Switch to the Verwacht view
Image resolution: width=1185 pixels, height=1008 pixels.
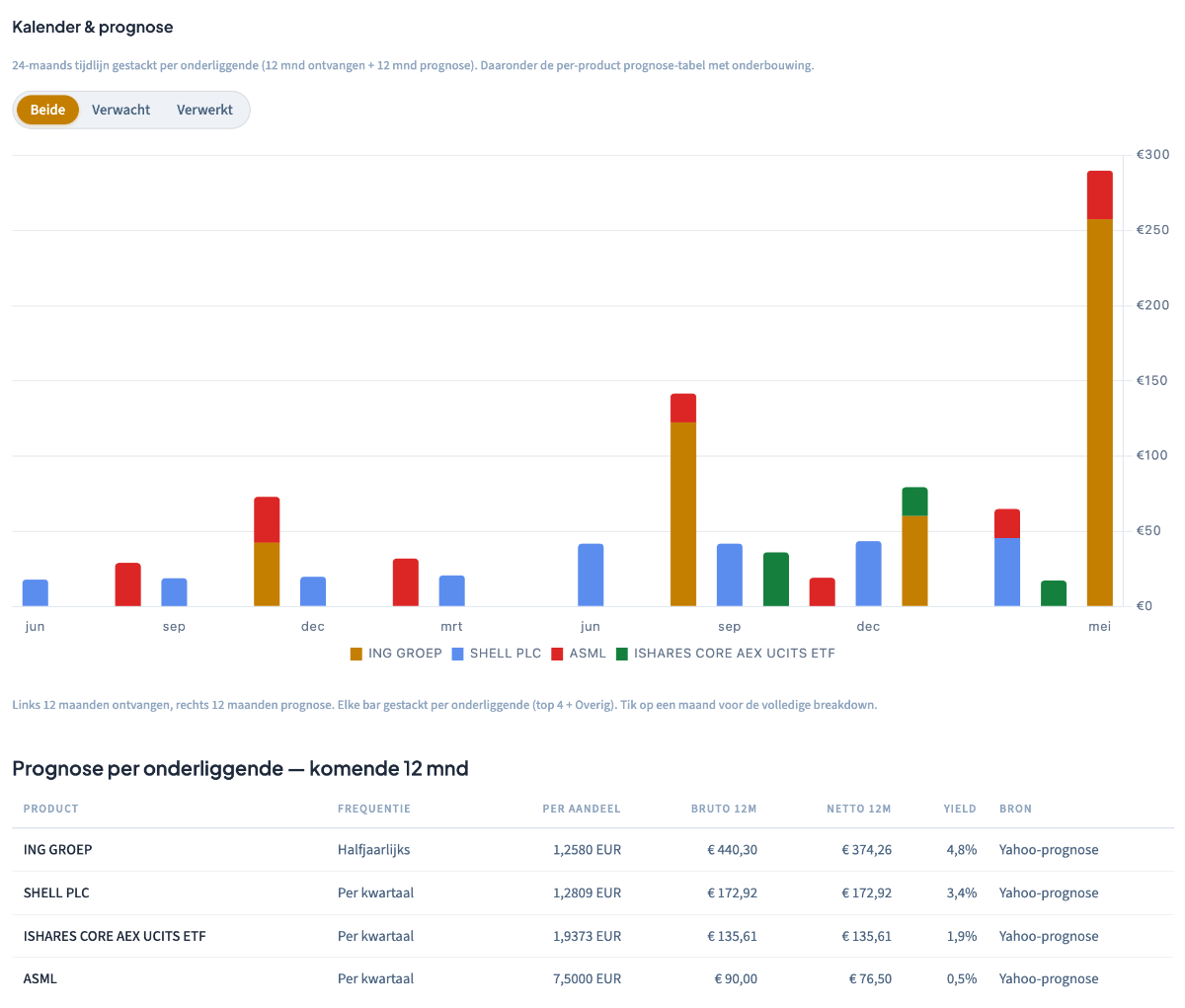(x=121, y=110)
